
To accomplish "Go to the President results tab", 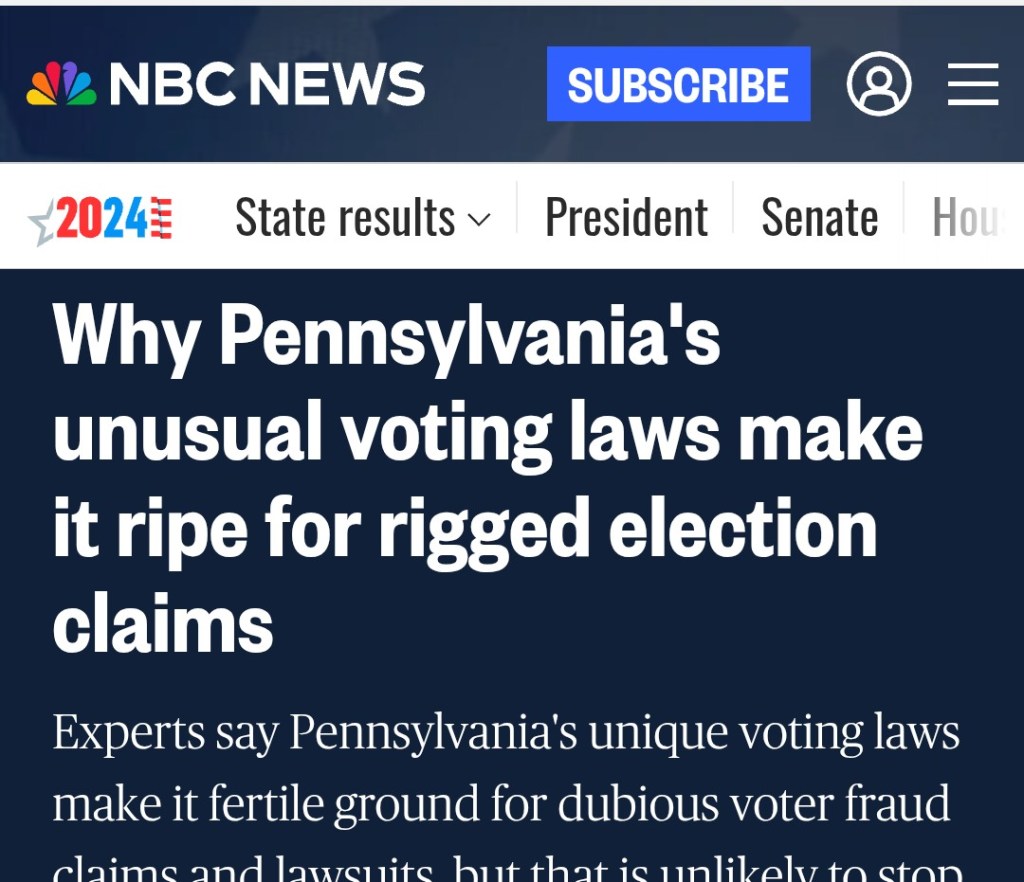I will (626, 218).
